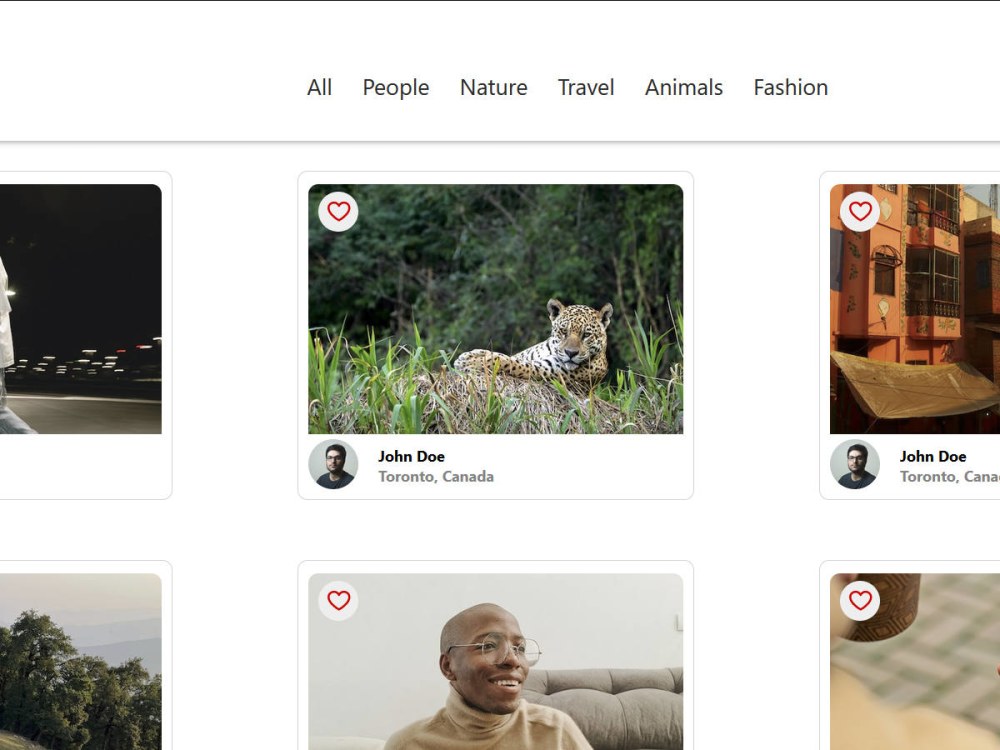
Task: Open the night street photo
Action: click(80, 309)
